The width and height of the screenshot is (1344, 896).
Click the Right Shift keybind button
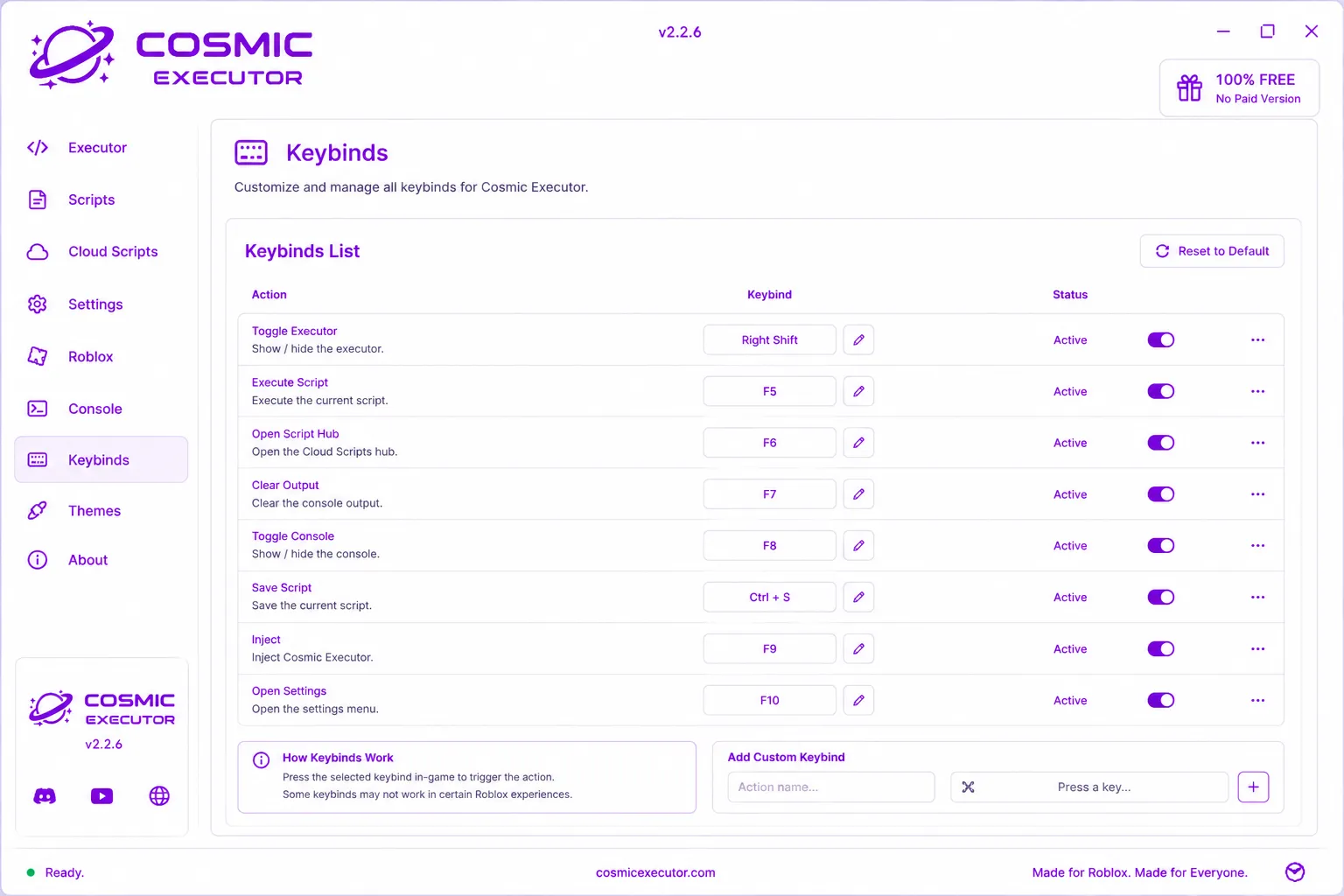(x=770, y=339)
